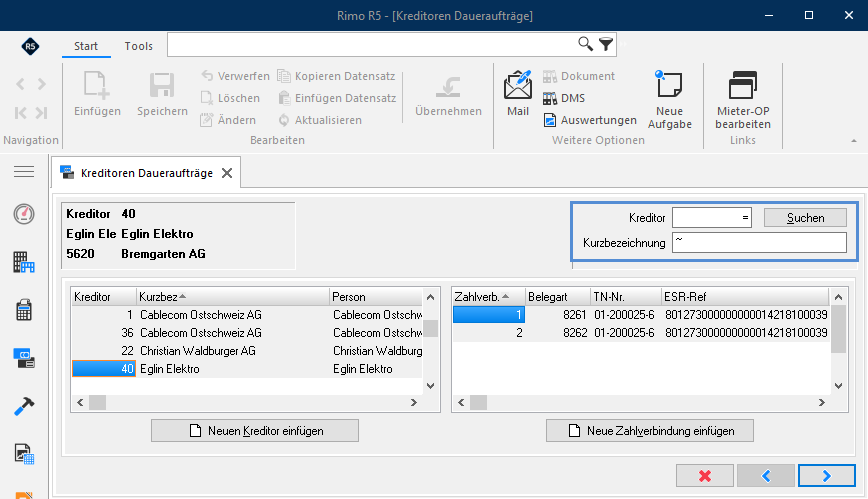Click the Rimo R5 application logo

pyautogui.click(x=30, y=46)
